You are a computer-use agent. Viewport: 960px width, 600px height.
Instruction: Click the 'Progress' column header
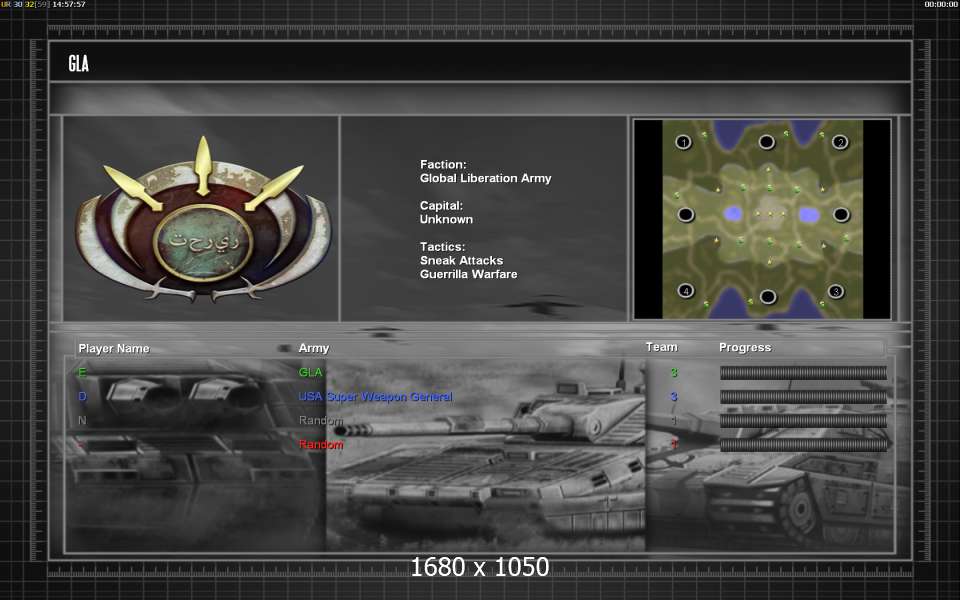tap(744, 347)
